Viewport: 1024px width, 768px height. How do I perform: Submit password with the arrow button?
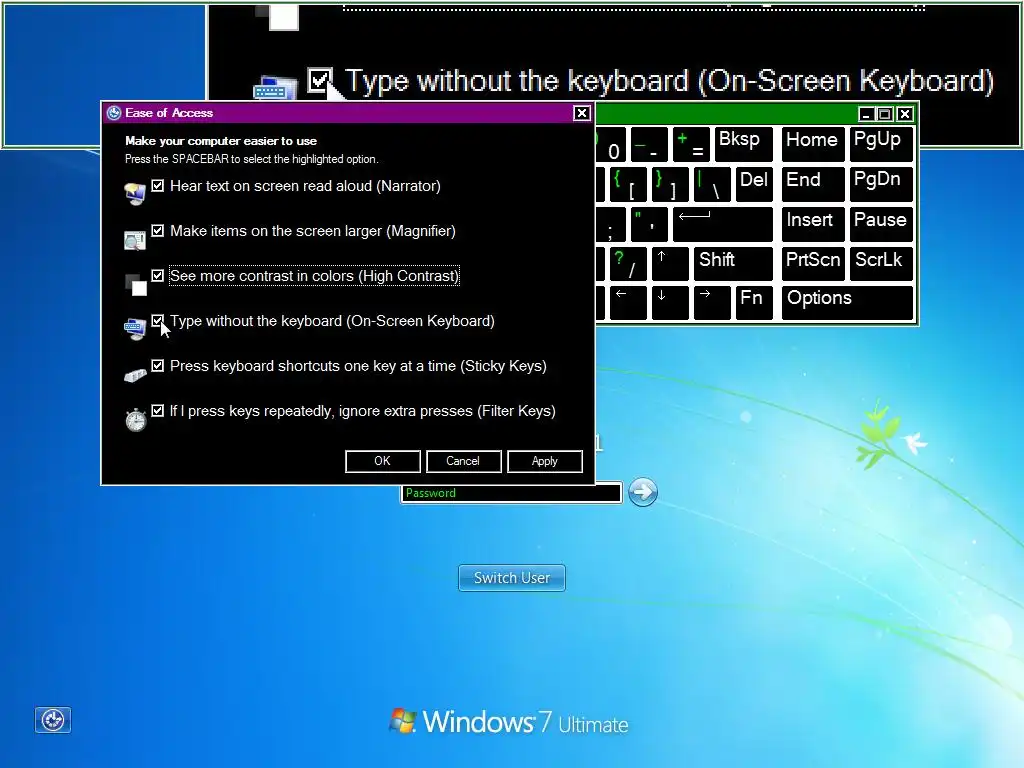(643, 492)
